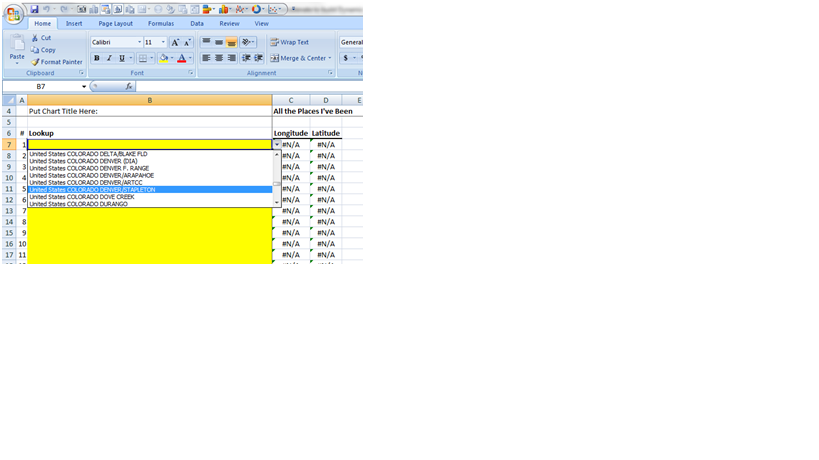Expand Merge & Center dropdown arrow
Image resolution: width=819 pixels, height=460 pixels.
click(330, 58)
